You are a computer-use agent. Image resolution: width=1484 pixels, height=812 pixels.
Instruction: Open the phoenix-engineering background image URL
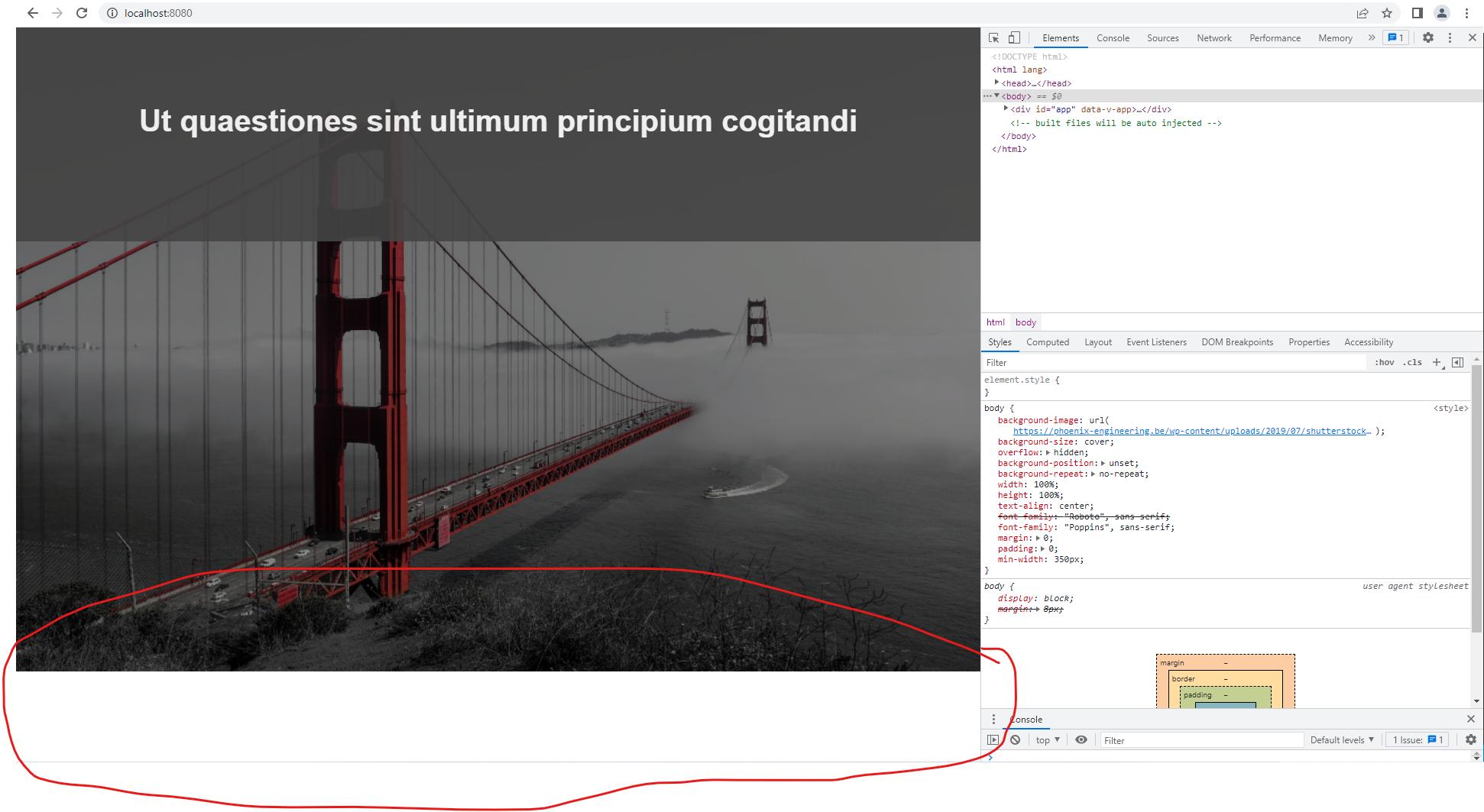point(1191,431)
